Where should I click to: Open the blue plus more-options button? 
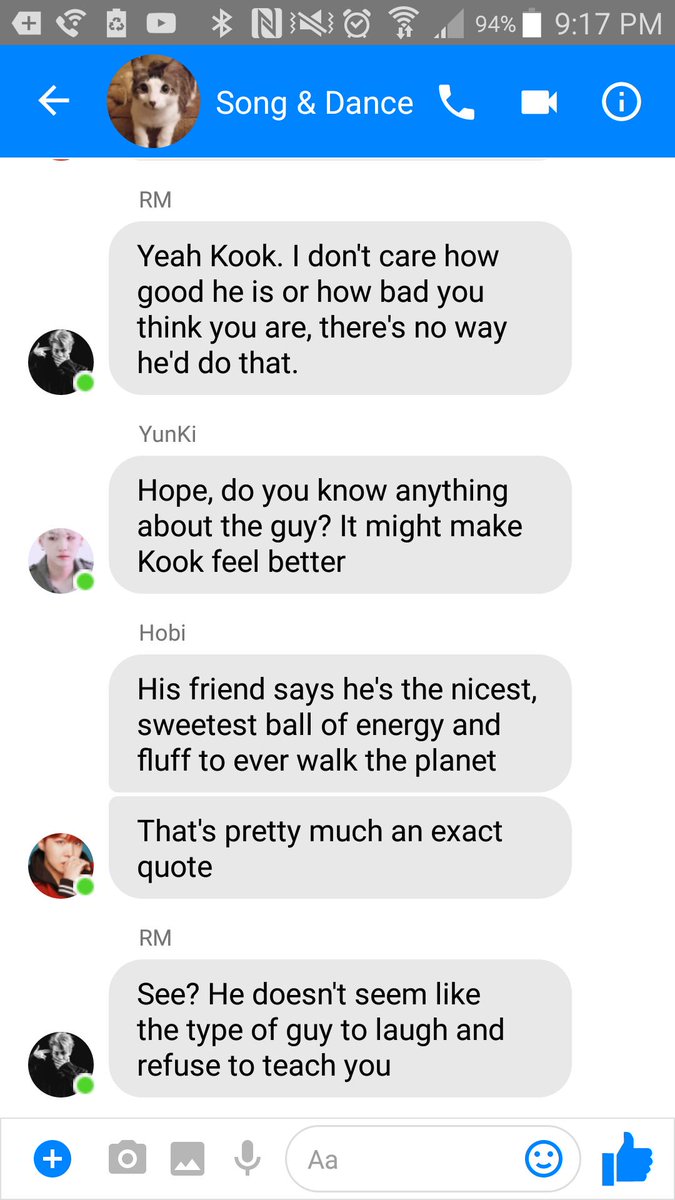click(x=53, y=1159)
